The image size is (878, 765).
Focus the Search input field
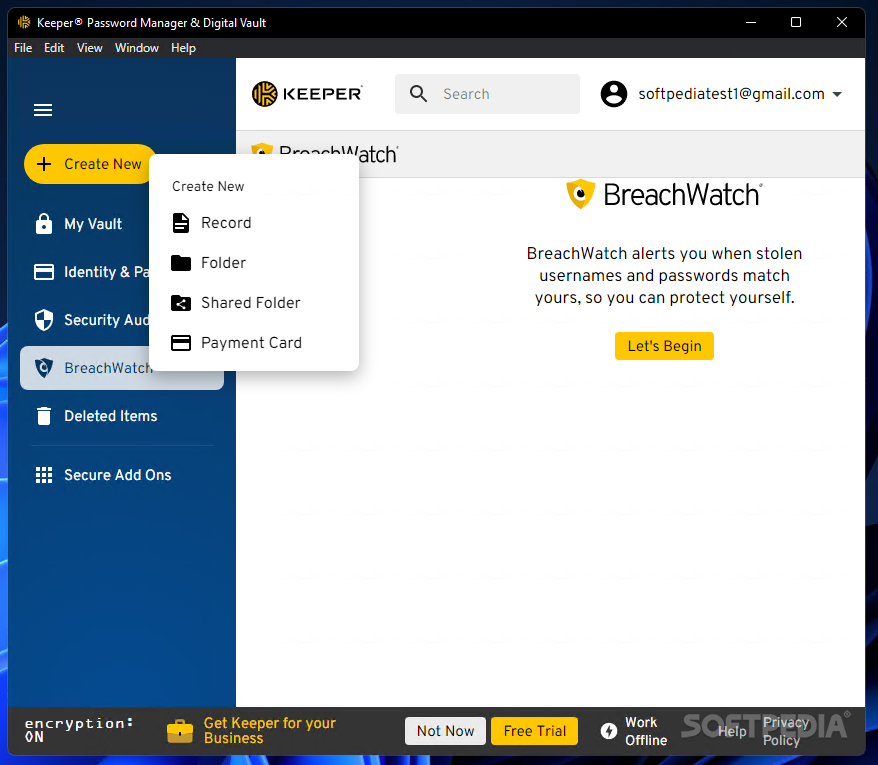coord(487,94)
